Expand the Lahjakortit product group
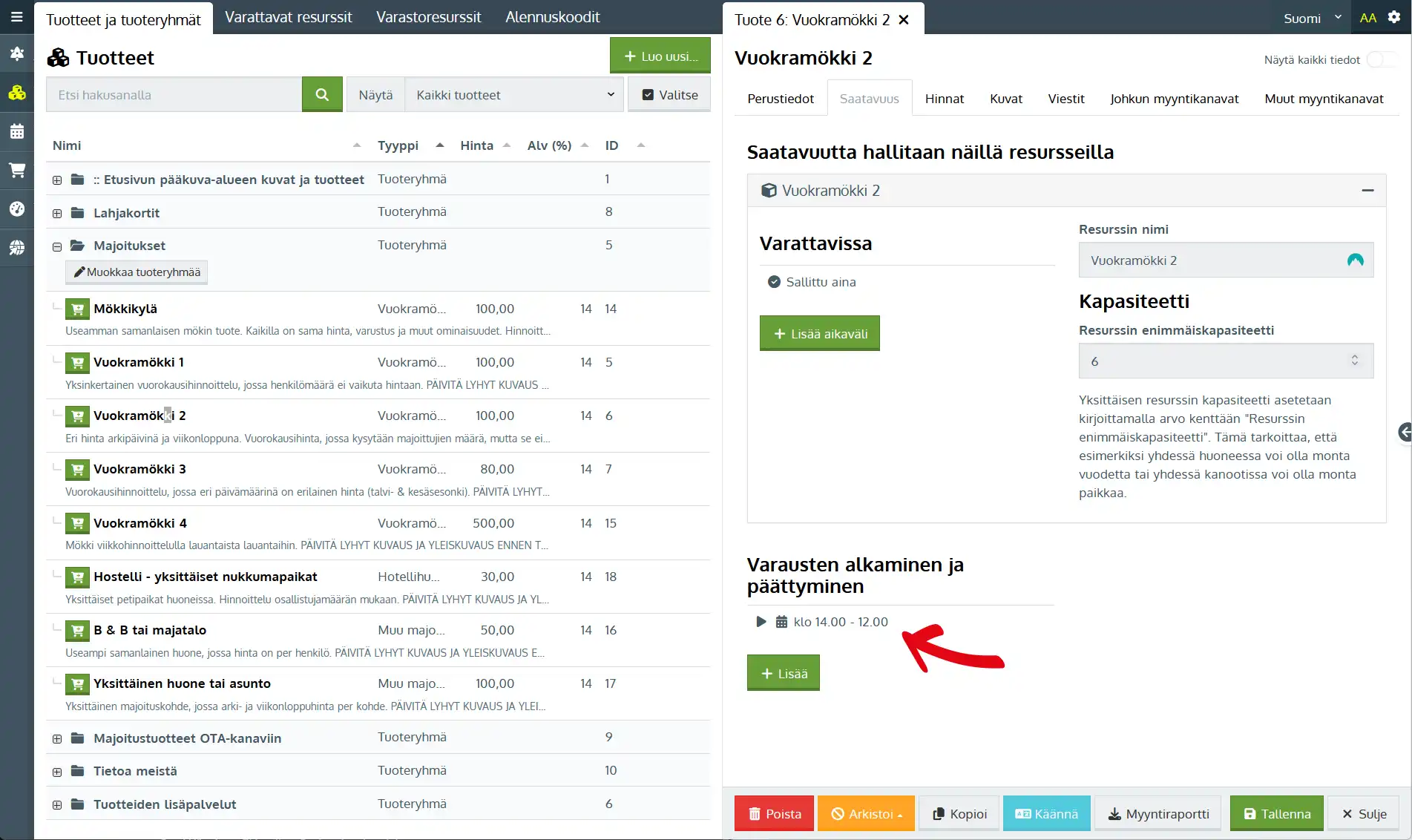Image resolution: width=1412 pixels, height=840 pixels. (x=57, y=214)
